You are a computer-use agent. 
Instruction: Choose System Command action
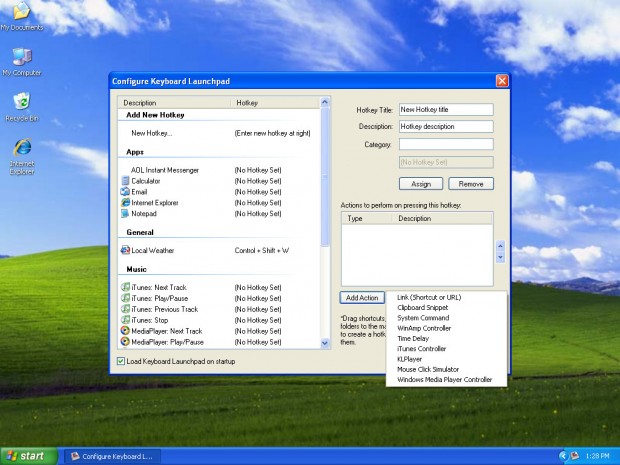click(446, 318)
